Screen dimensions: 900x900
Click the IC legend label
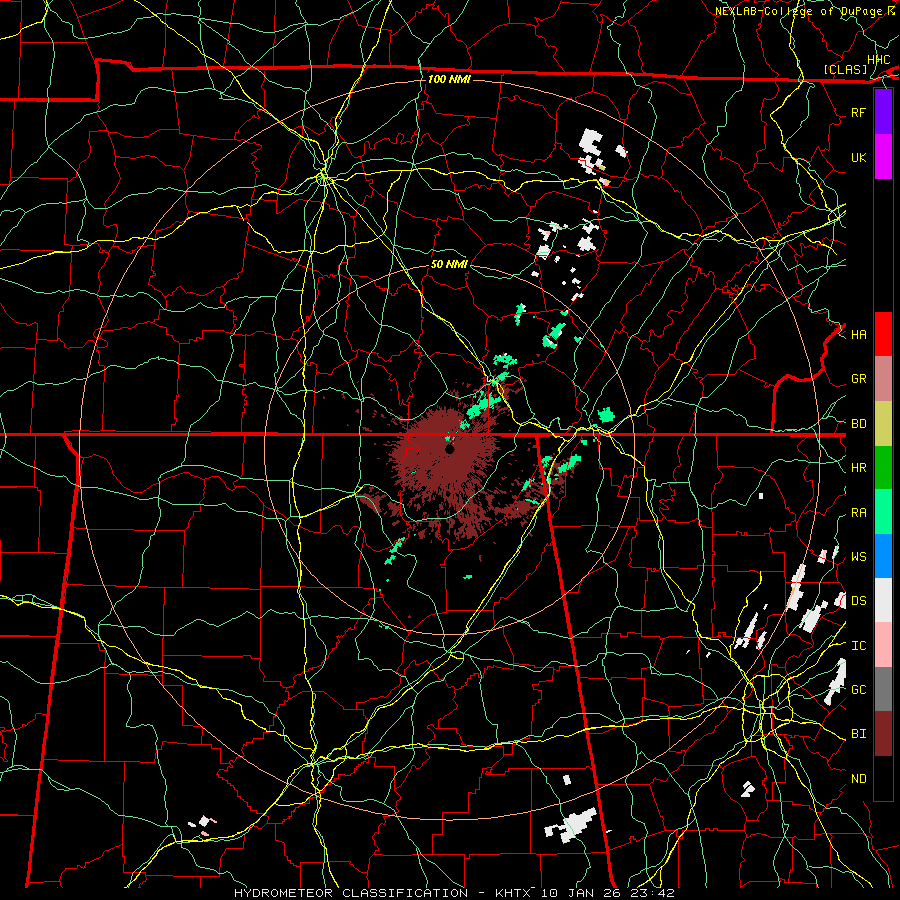tap(858, 646)
